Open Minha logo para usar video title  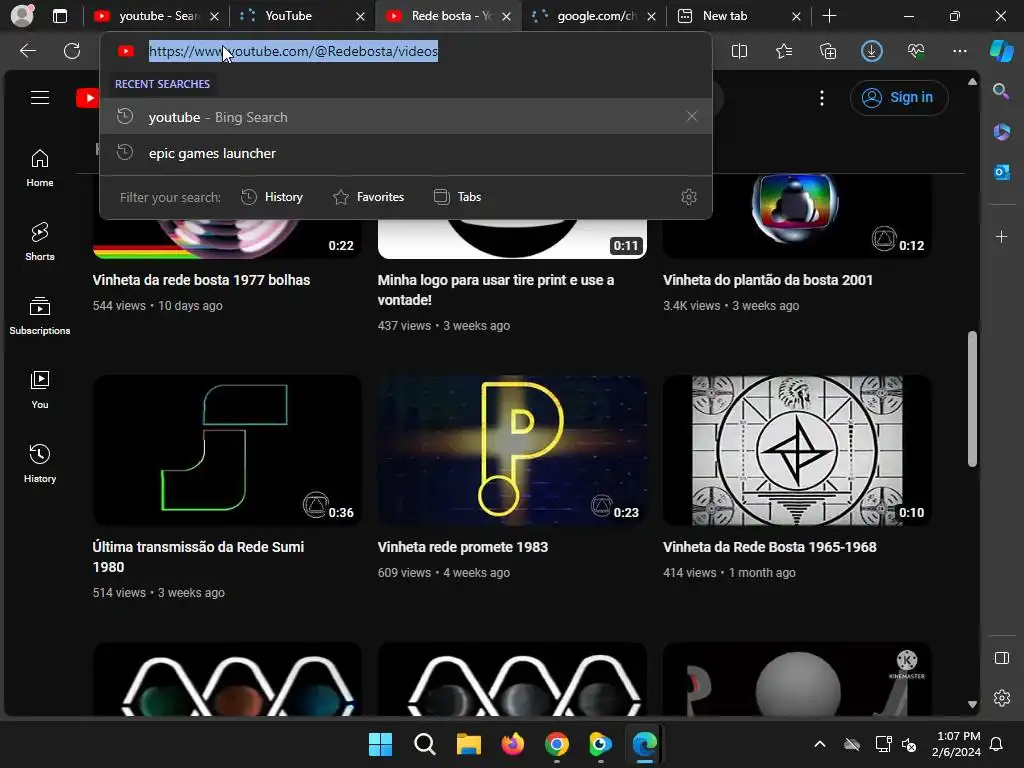[496, 290]
